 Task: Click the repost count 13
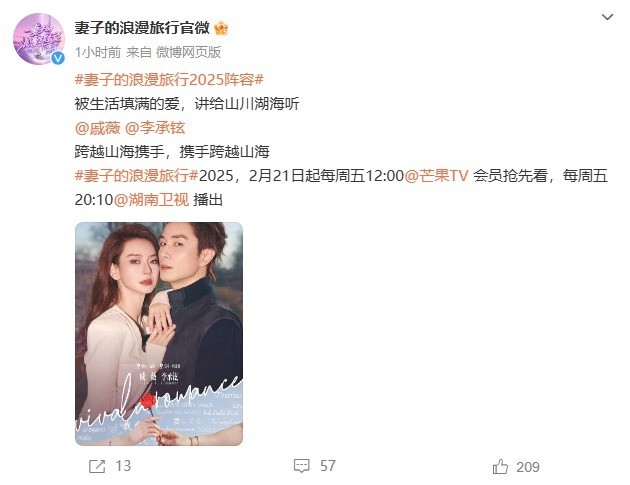pyautogui.click(x=123, y=466)
